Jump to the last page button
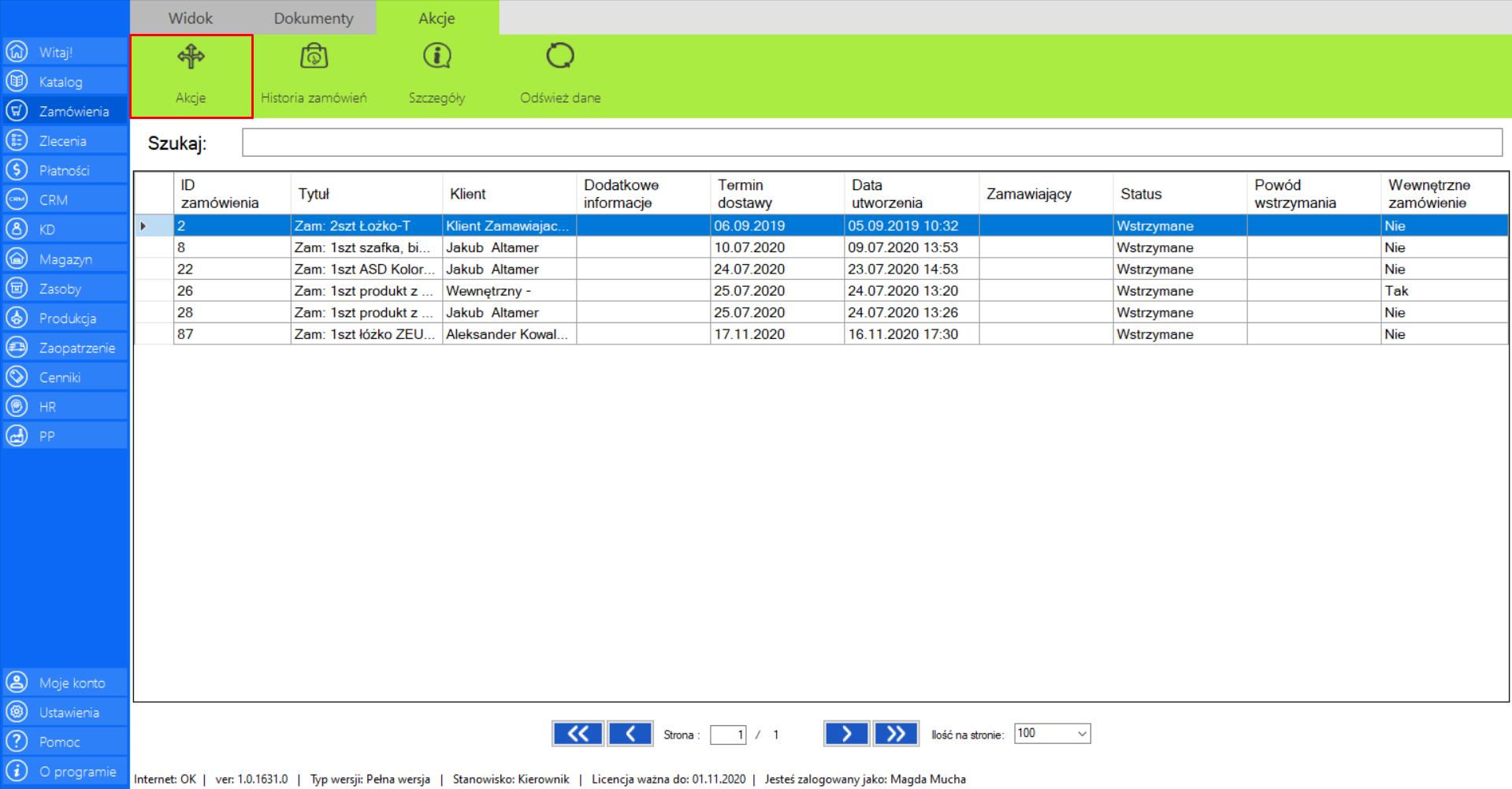Screen dimensions: 1512x789 click(x=896, y=734)
